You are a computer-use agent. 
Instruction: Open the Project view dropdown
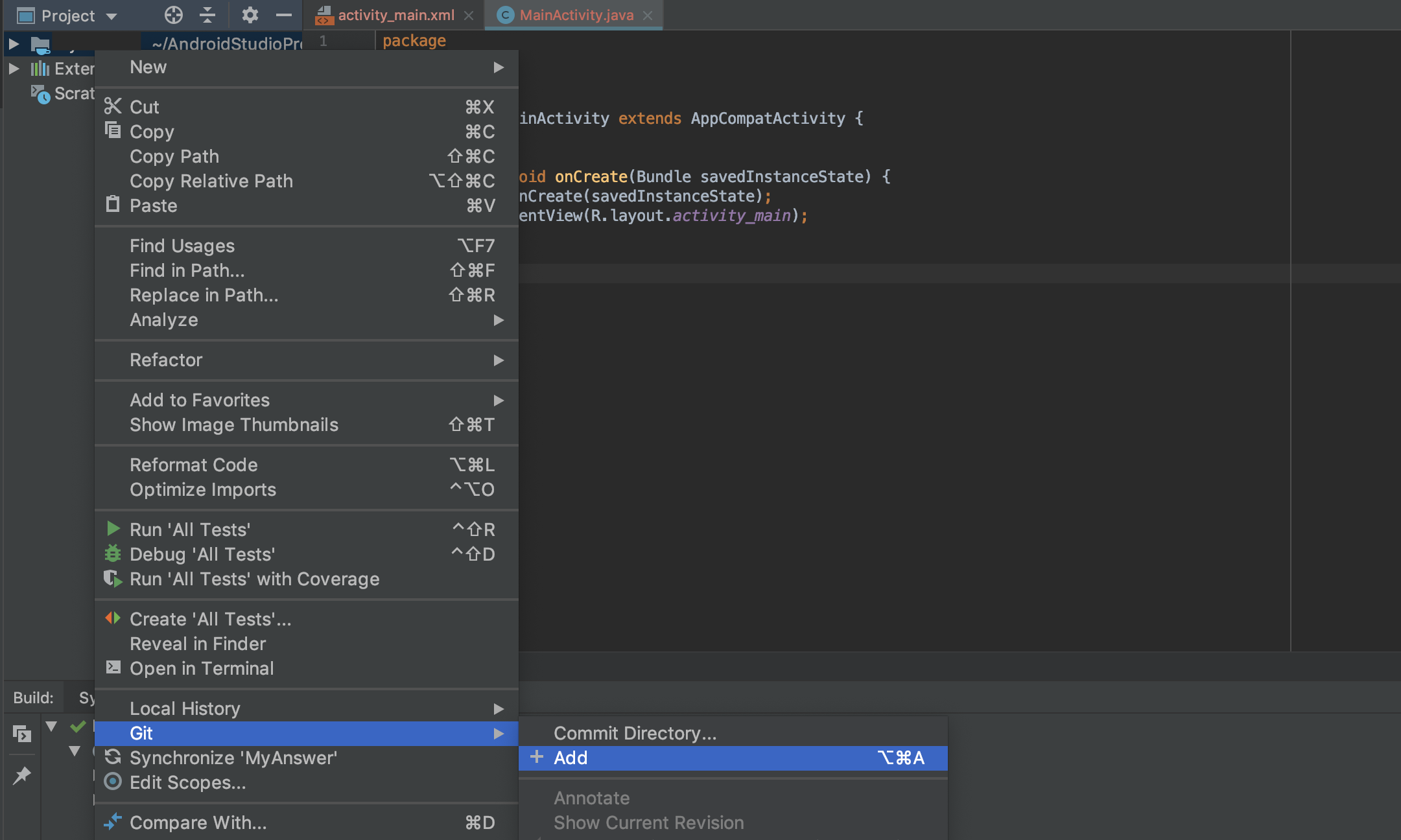pos(112,16)
